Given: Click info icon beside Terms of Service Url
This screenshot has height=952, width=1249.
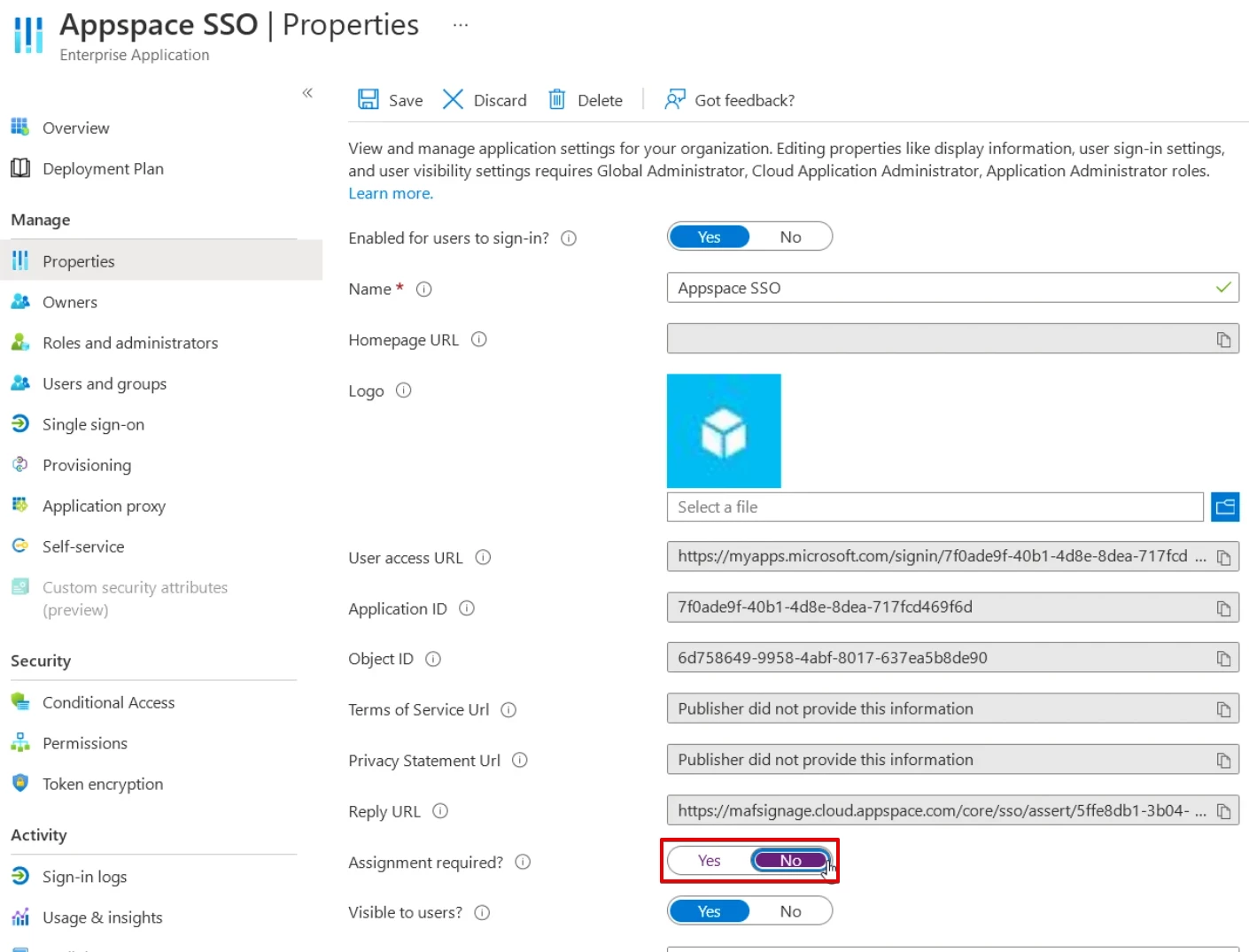Looking at the screenshot, I should click(x=508, y=709).
